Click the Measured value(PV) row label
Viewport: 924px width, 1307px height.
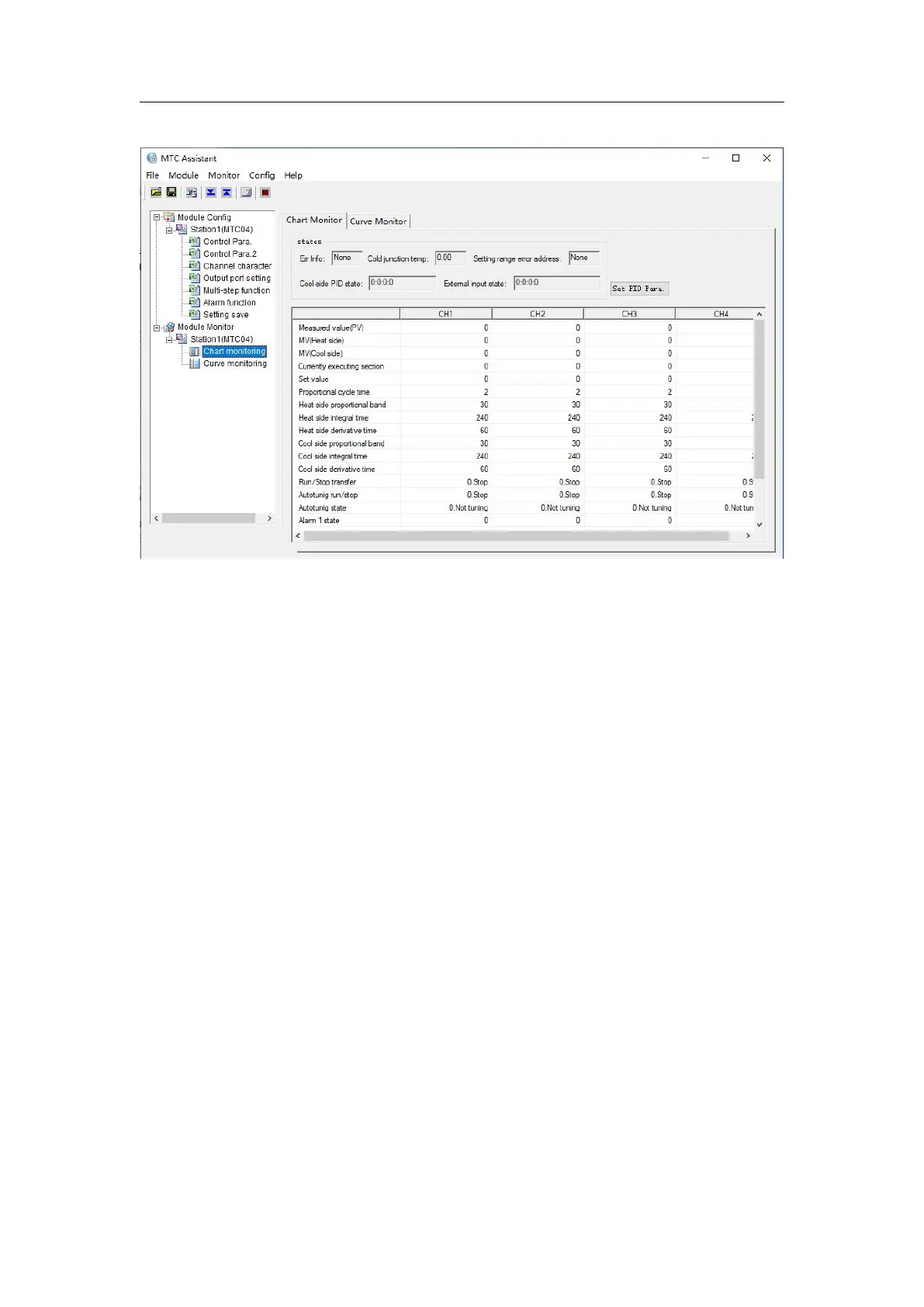tap(331, 328)
